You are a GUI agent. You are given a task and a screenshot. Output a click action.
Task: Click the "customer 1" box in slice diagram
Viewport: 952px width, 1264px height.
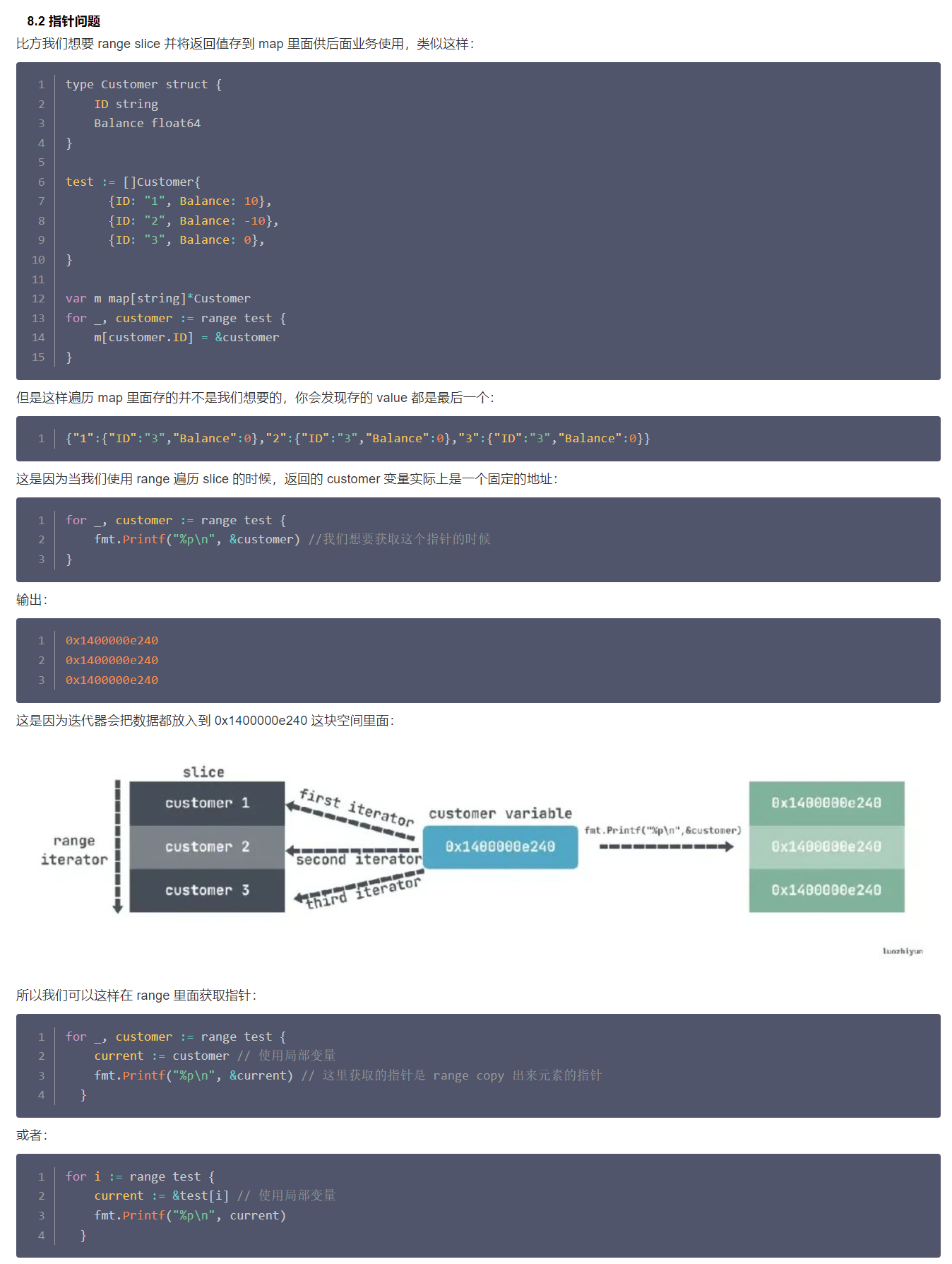(x=207, y=803)
